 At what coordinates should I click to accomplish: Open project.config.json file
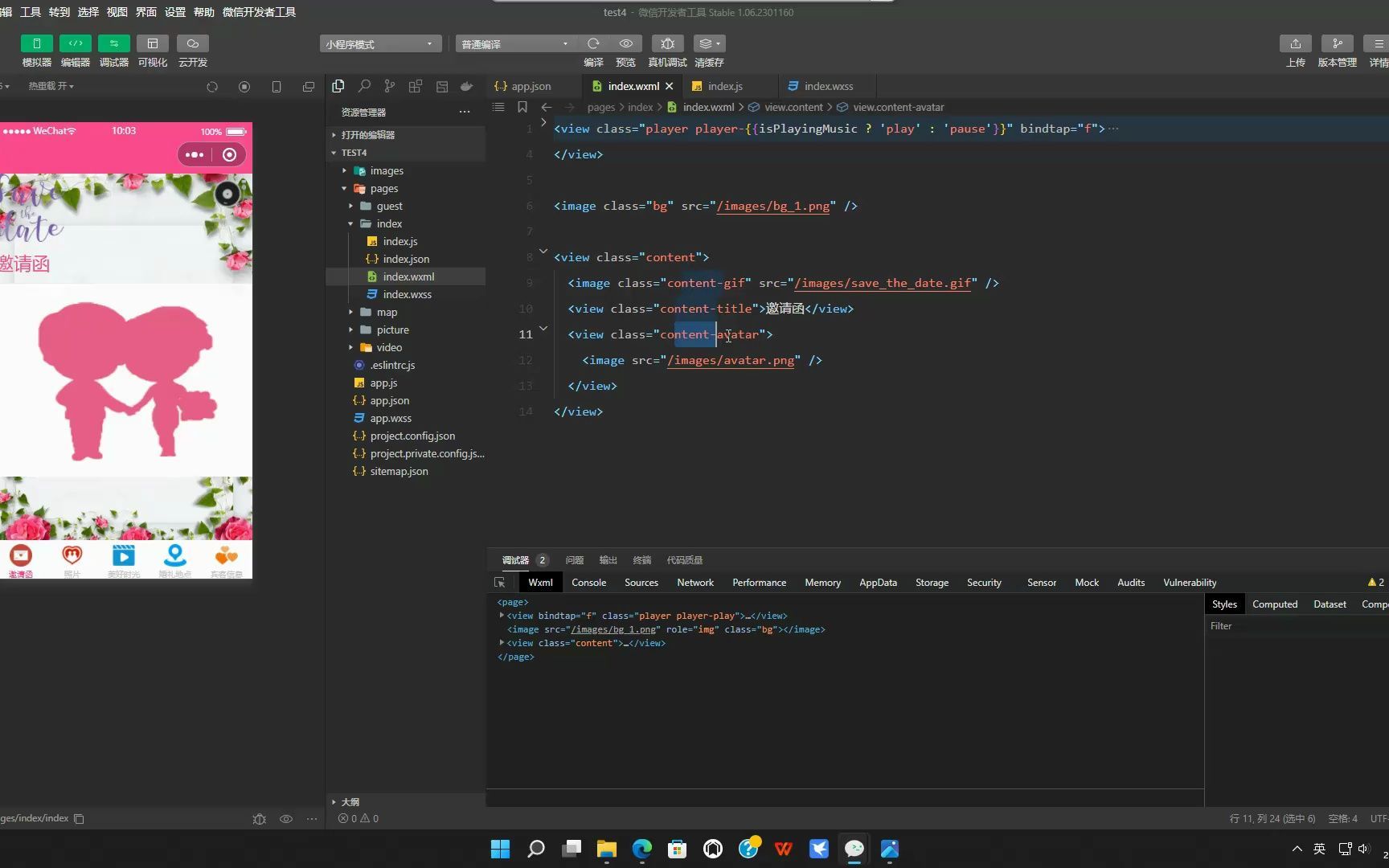(405, 436)
